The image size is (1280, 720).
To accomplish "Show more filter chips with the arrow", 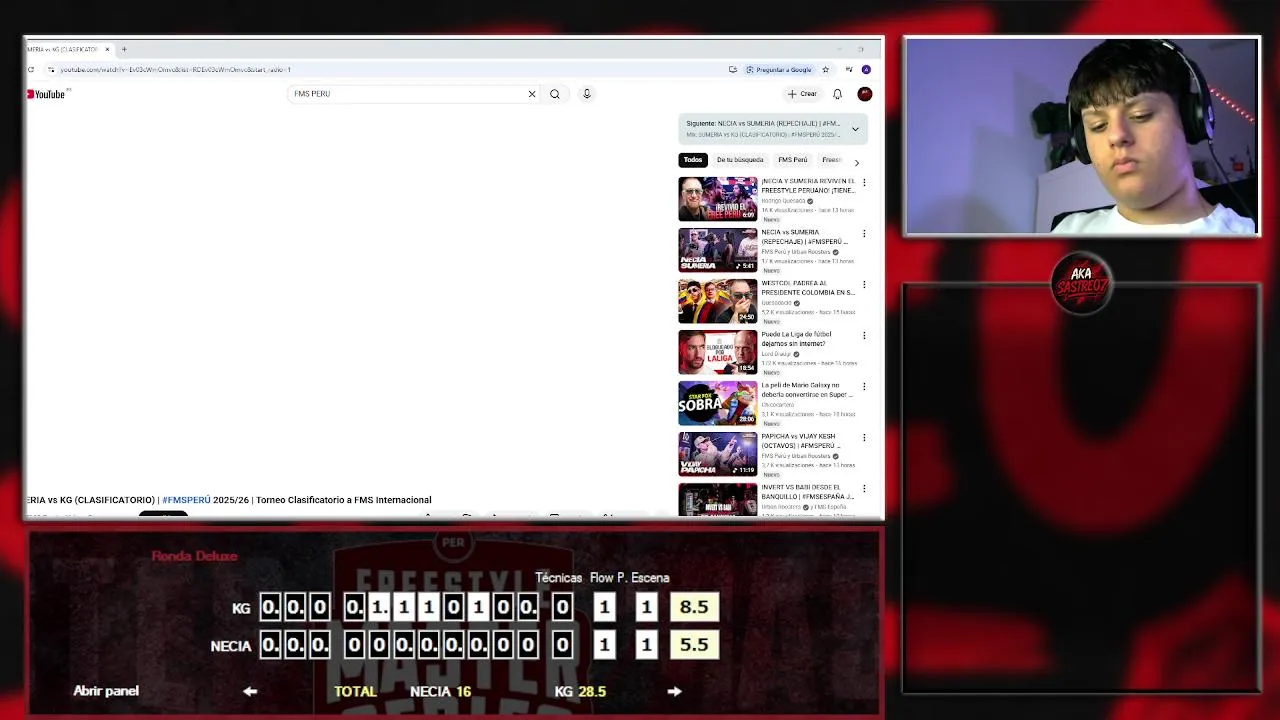I will (856, 162).
